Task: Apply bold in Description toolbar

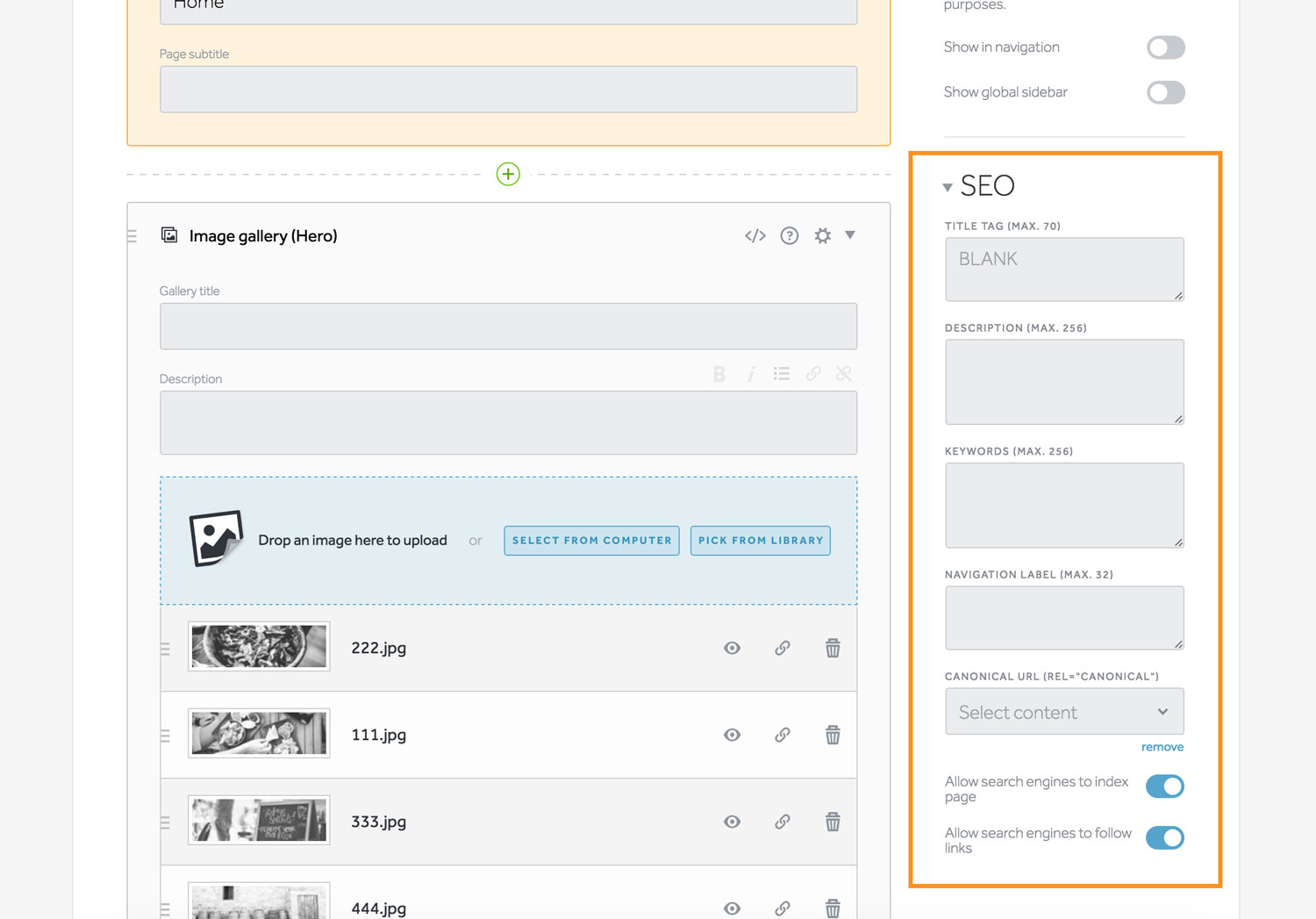Action: click(719, 374)
